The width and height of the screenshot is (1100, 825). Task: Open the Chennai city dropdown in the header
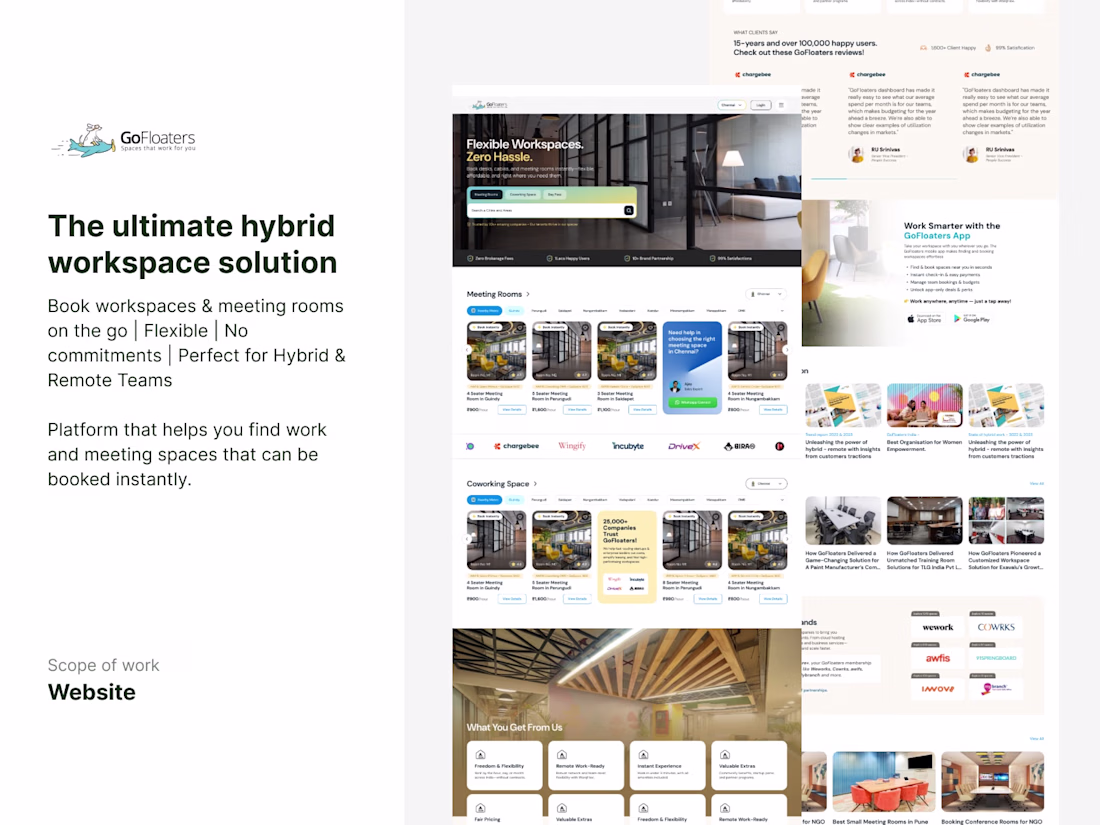[x=732, y=105]
